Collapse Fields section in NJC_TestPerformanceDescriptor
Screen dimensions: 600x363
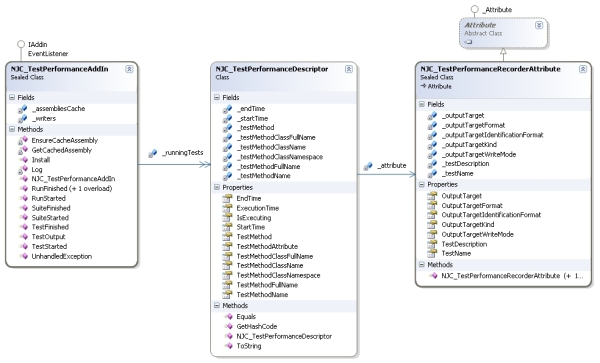click(217, 98)
